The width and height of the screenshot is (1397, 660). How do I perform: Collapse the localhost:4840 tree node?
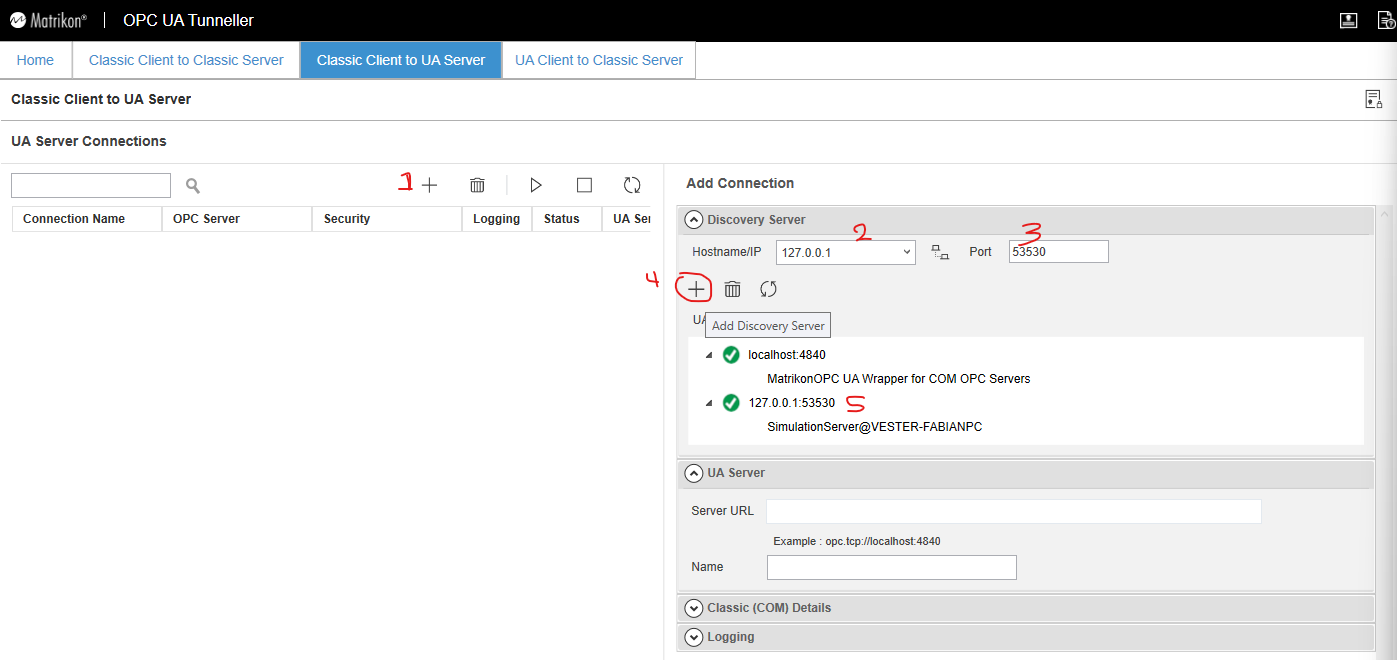(x=709, y=355)
